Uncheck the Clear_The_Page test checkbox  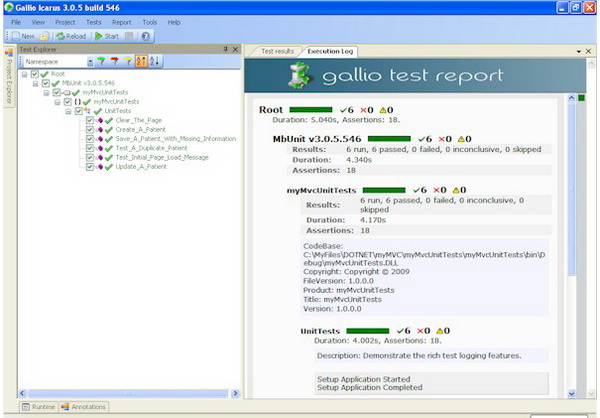(90, 120)
